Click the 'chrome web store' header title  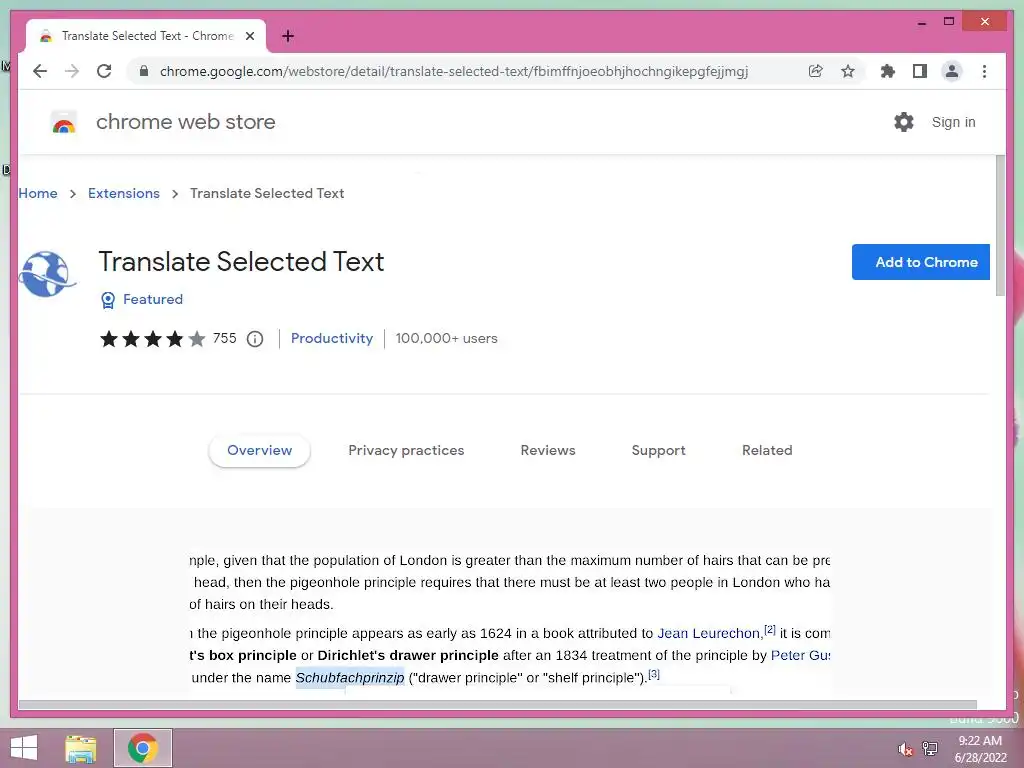(x=185, y=122)
